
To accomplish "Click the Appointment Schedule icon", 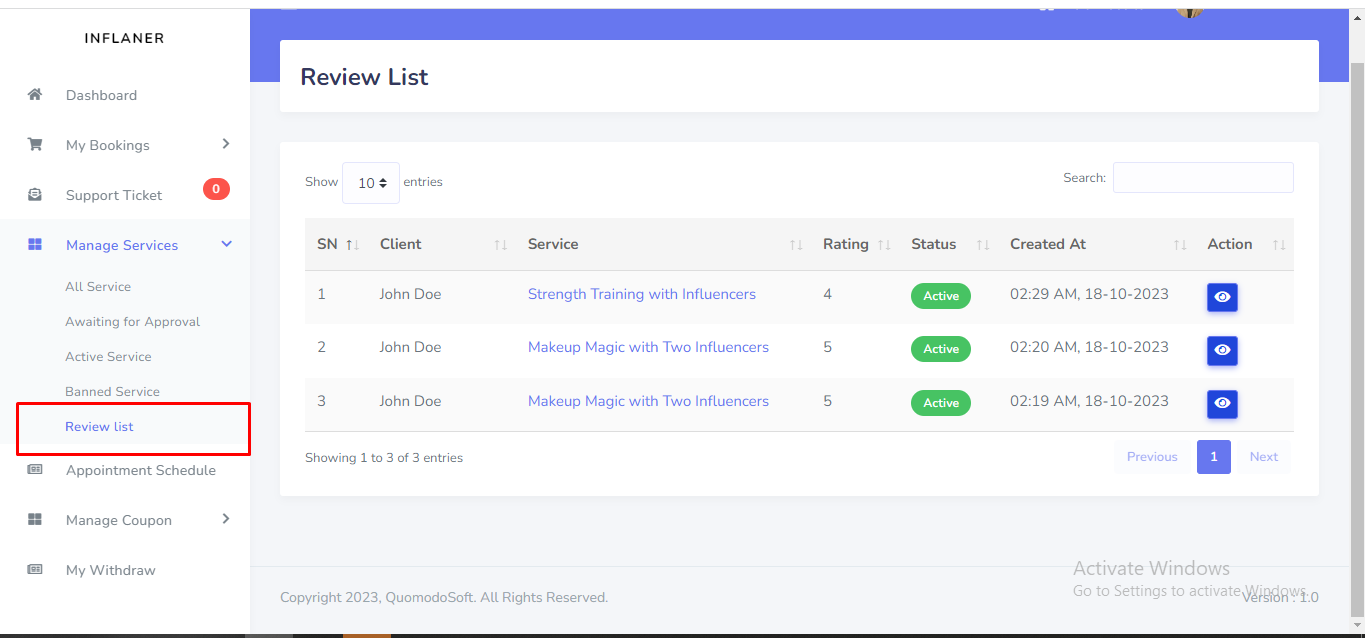I will coord(35,470).
